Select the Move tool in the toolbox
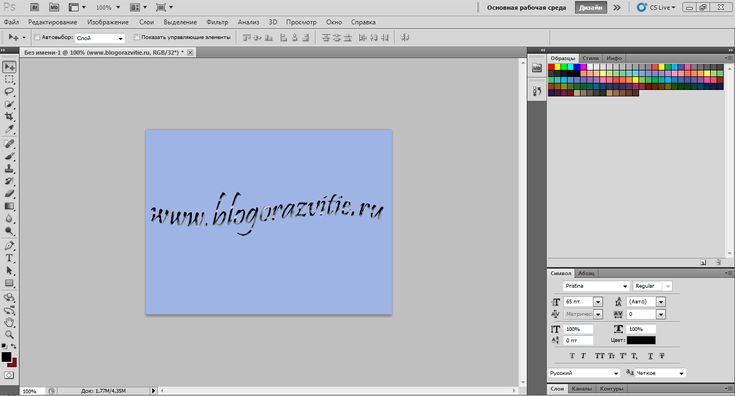The width and height of the screenshot is (735, 396). (9, 67)
